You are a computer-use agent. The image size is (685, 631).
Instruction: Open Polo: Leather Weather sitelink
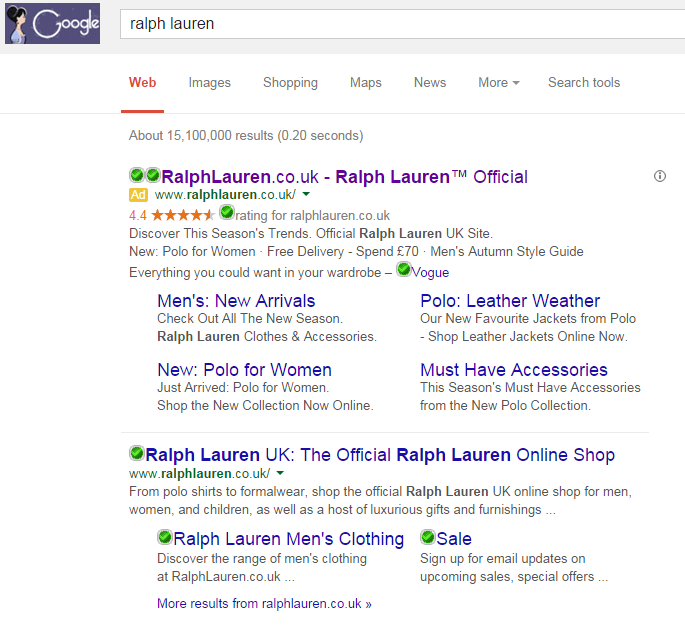pos(510,301)
